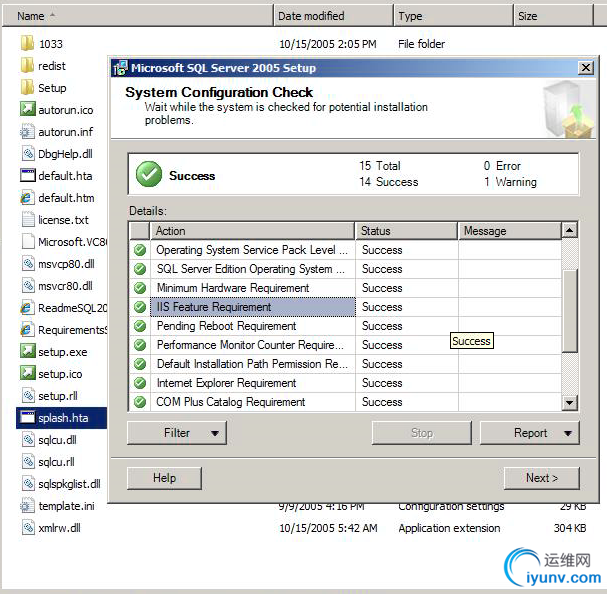Select the sqlcu.rll file icon
Screen dimensions: 607x594
[x=28, y=462]
